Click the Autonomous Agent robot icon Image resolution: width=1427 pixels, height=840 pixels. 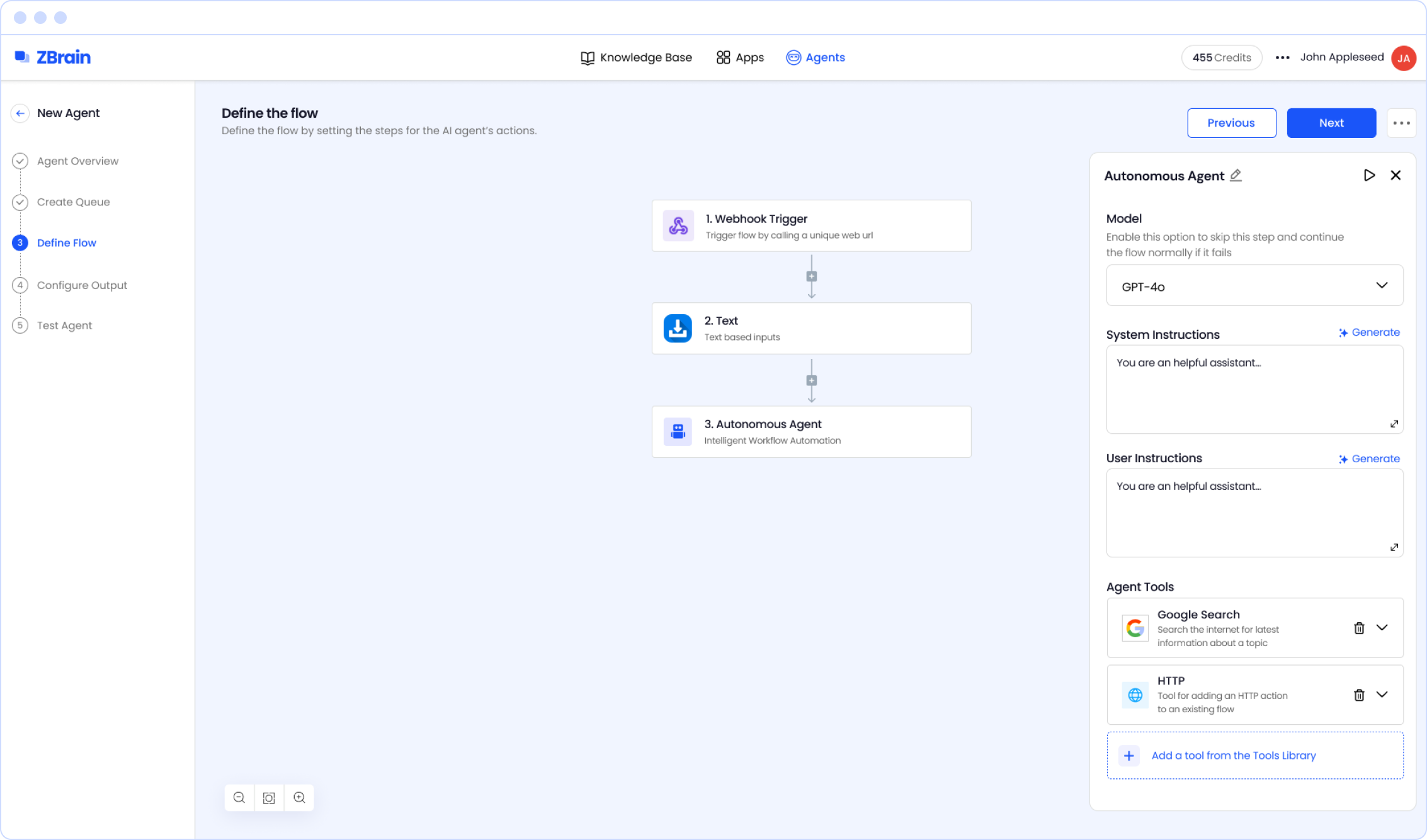(678, 431)
